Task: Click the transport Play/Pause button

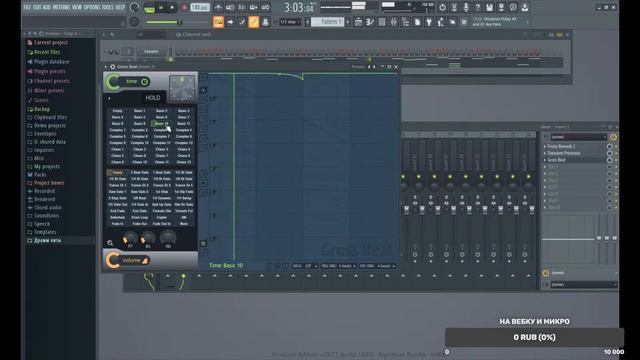Action: 161,8
